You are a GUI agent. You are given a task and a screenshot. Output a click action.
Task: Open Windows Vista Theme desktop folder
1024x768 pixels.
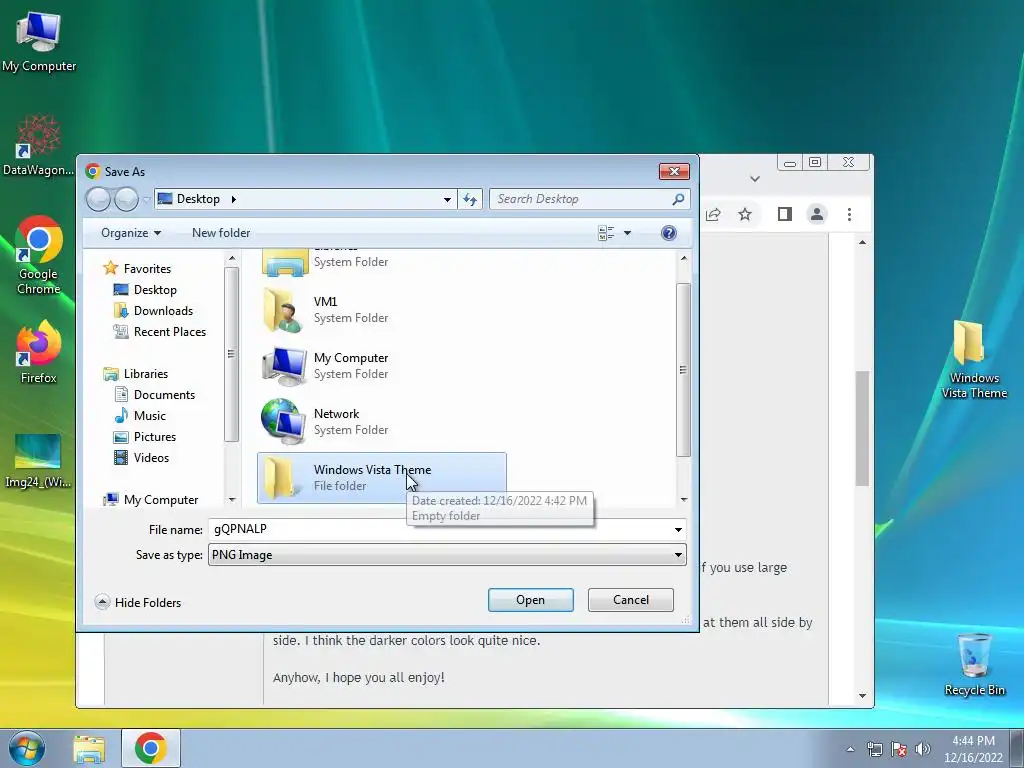pyautogui.click(x=974, y=359)
